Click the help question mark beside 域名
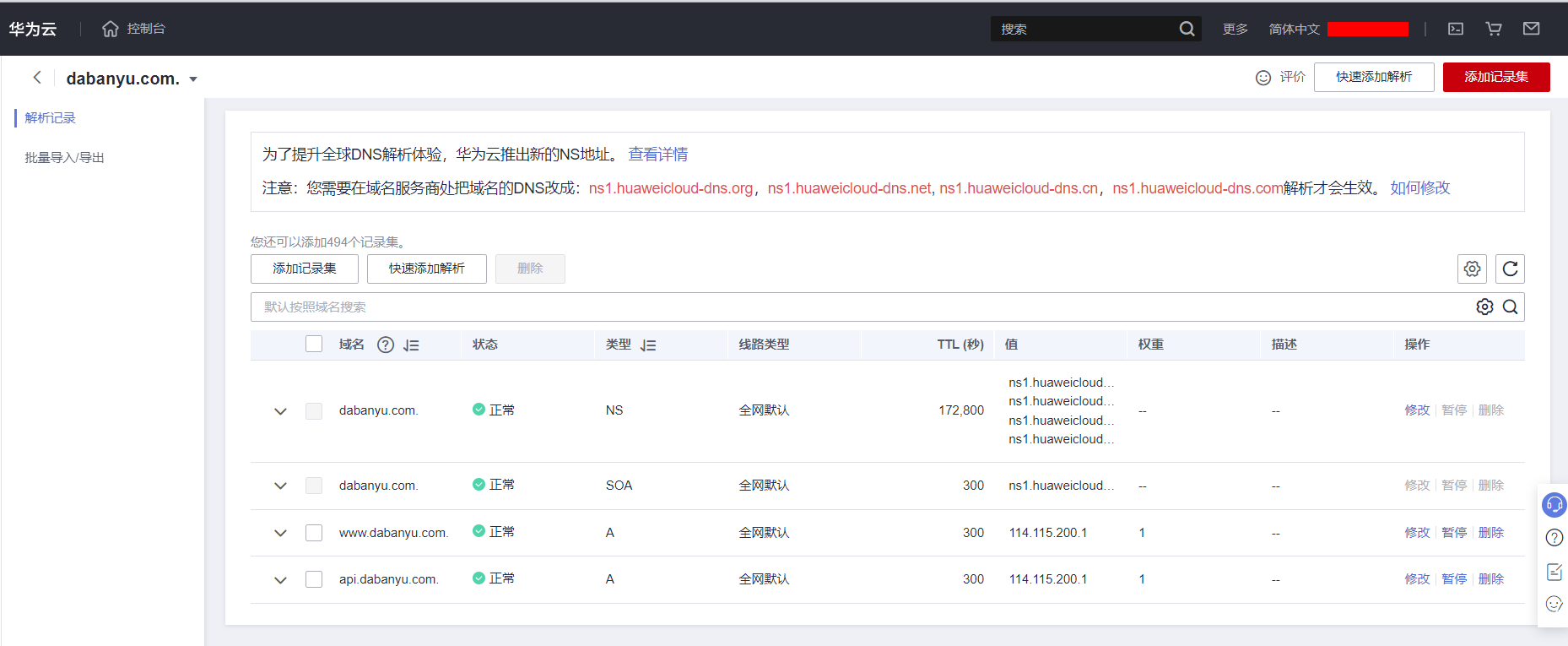The height and width of the screenshot is (646, 1568). 386,345
